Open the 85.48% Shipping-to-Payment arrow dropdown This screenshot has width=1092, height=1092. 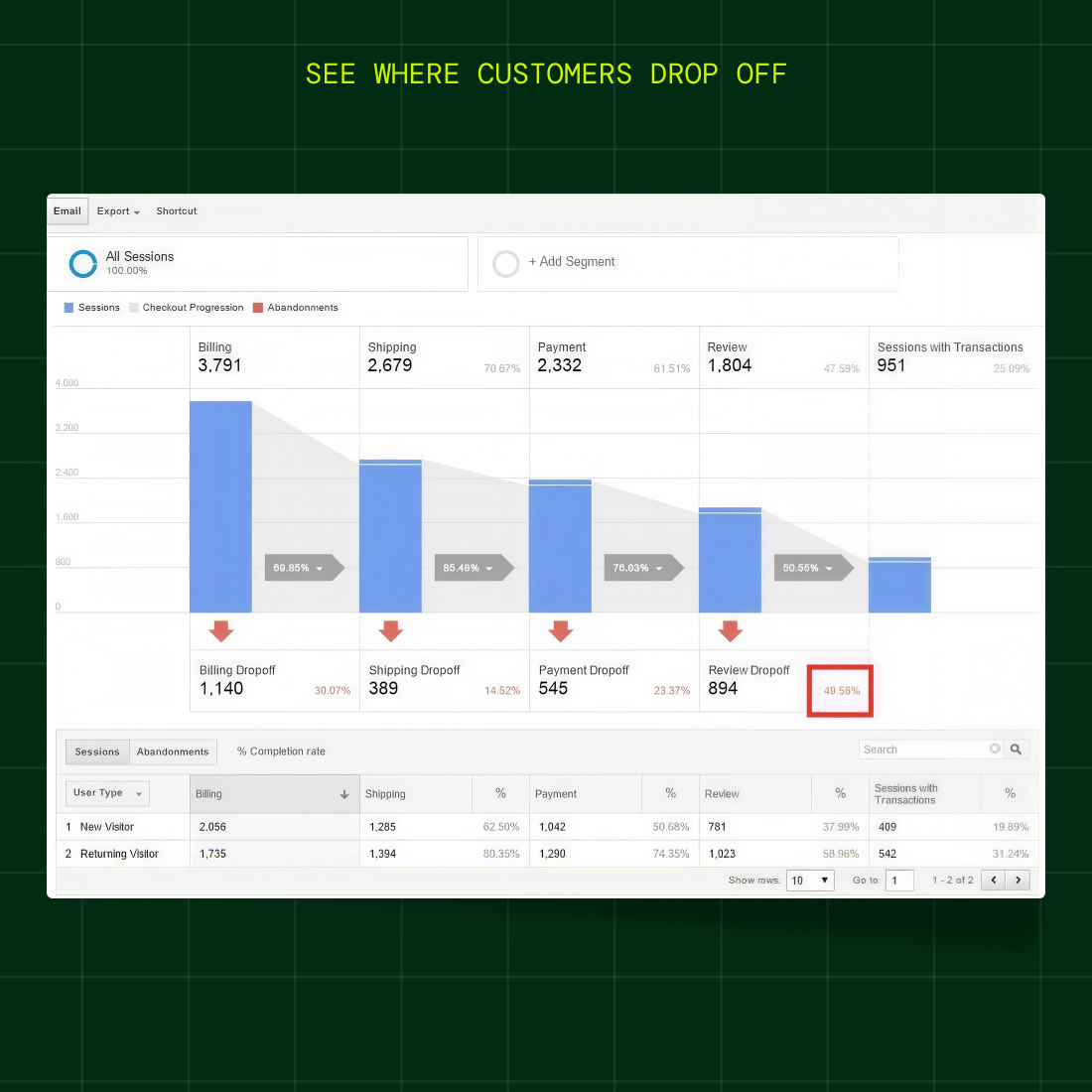(475, 568)
